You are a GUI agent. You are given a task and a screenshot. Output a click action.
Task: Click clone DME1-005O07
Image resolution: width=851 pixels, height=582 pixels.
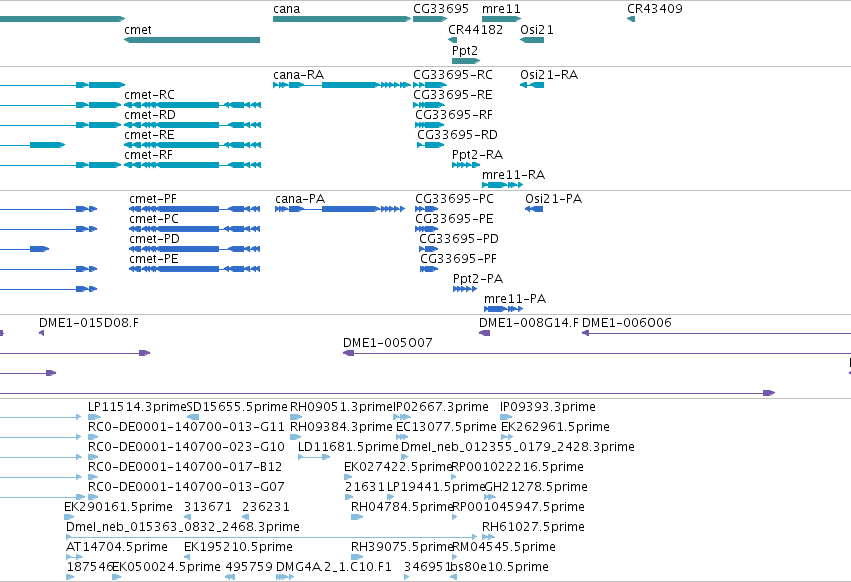388,343
